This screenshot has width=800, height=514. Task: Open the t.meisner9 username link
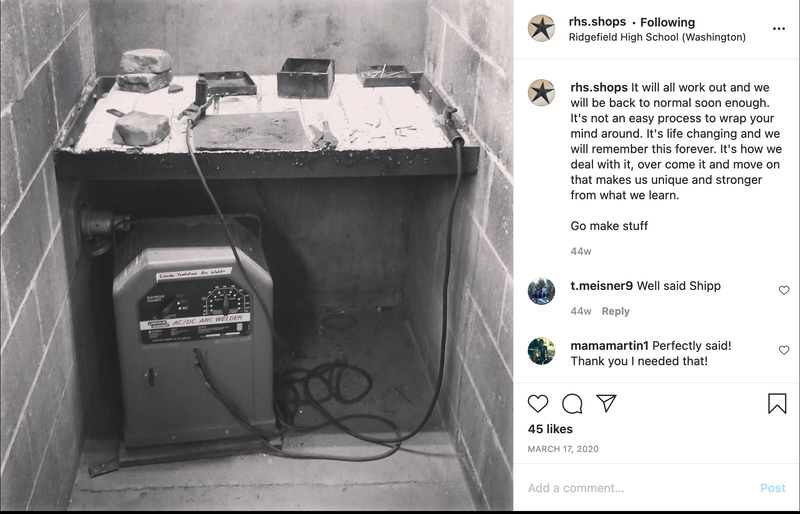tap(602, 286)
